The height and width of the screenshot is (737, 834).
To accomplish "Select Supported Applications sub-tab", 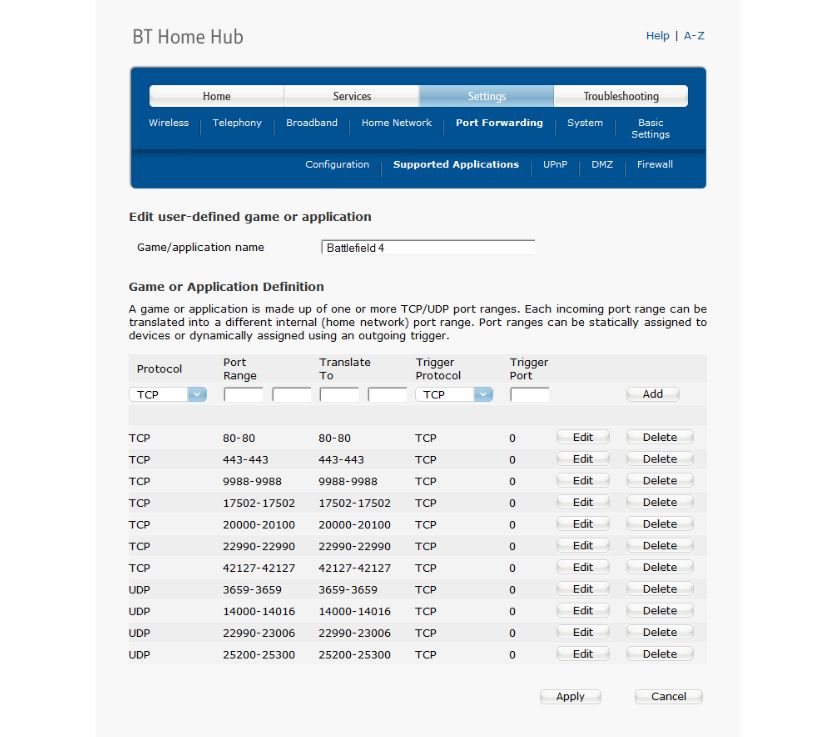I will pos(456,165).
